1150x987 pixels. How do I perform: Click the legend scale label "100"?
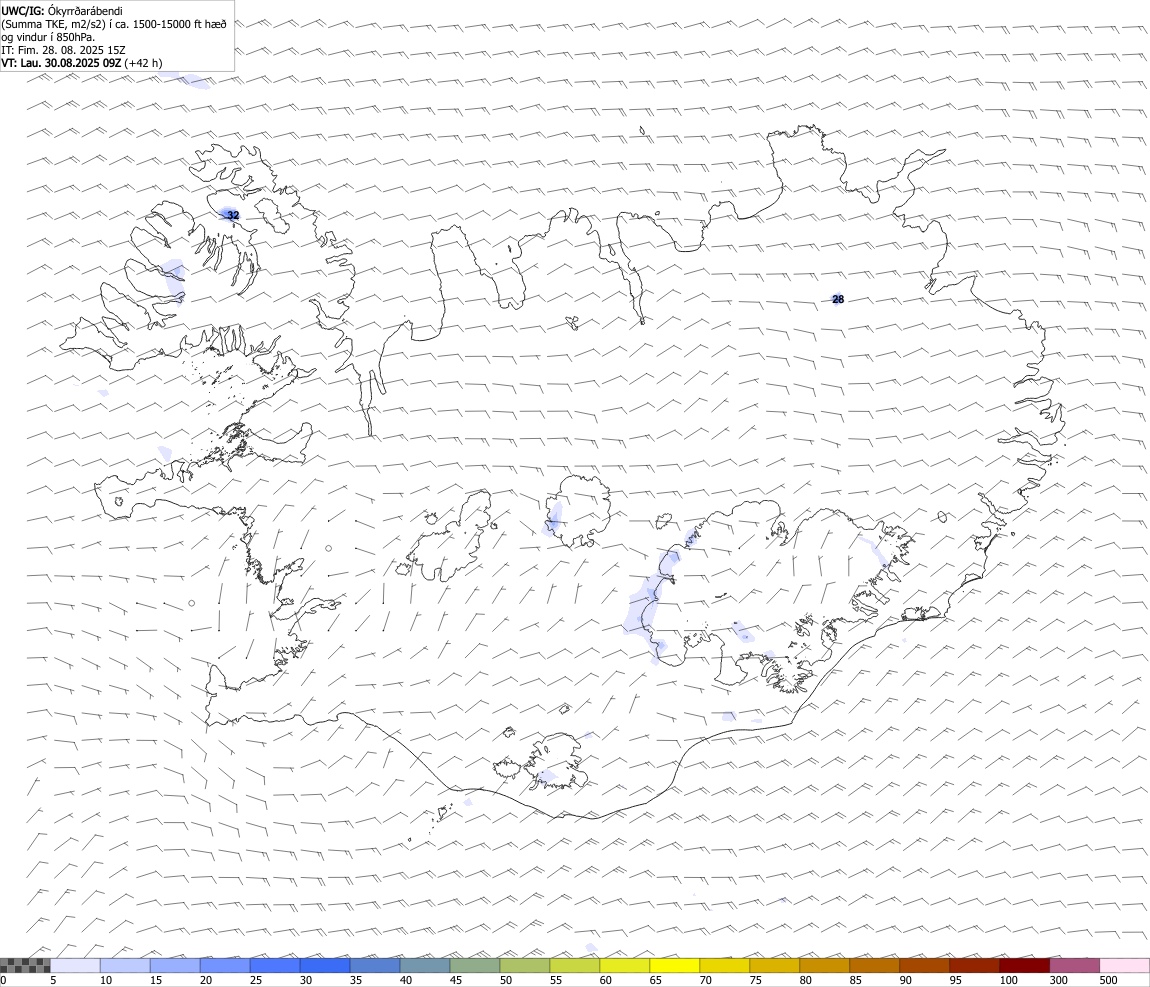(x=1008, y=980)
